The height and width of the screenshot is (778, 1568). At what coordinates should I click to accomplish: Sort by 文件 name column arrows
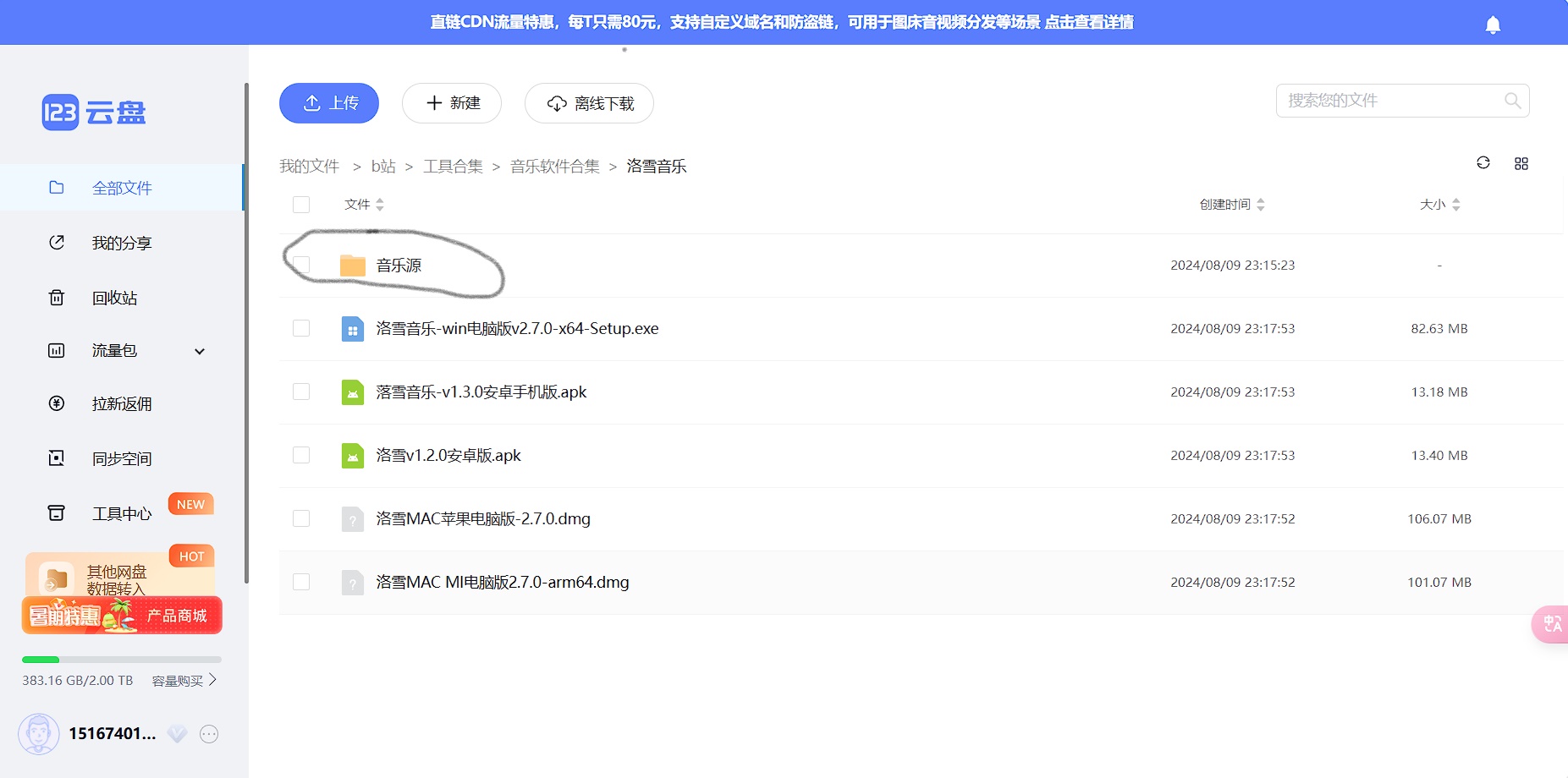click(x=380, y=205)
